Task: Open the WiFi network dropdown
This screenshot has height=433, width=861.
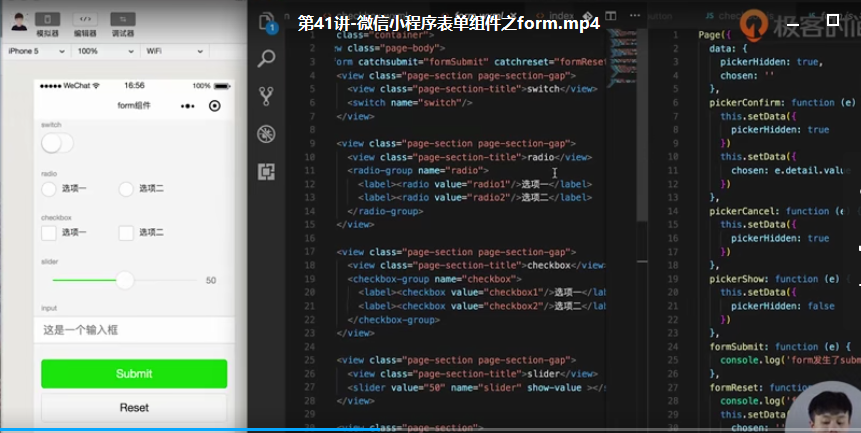Action: click(174, 51)
